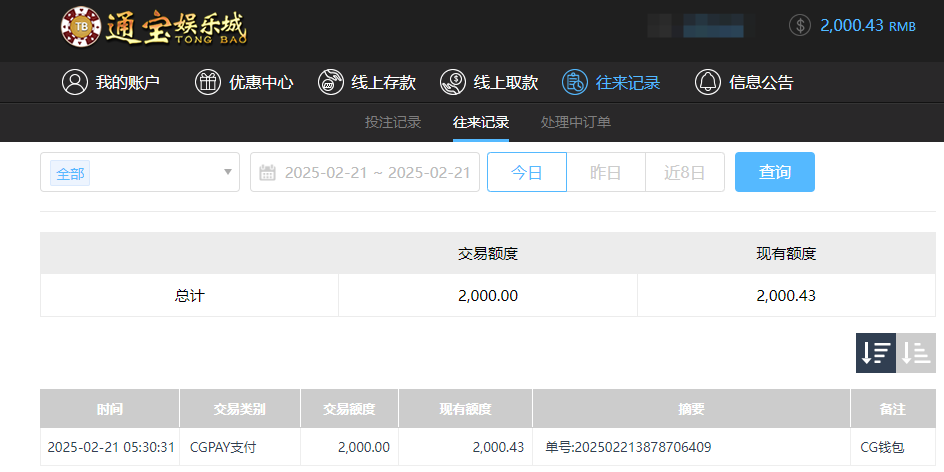Switch to the 投注记录 tab
Viewport: 944px width, 472px height.
pyautogui.click(x=393, y=123)
